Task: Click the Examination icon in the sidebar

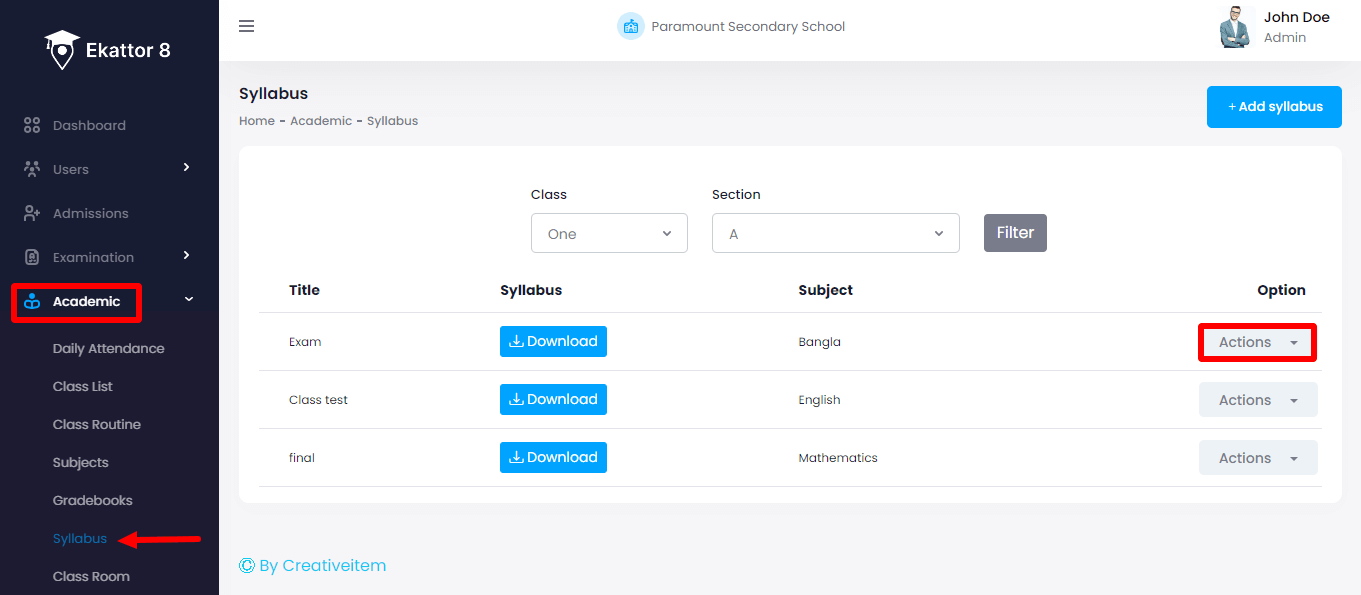Action: coord(30,257)
